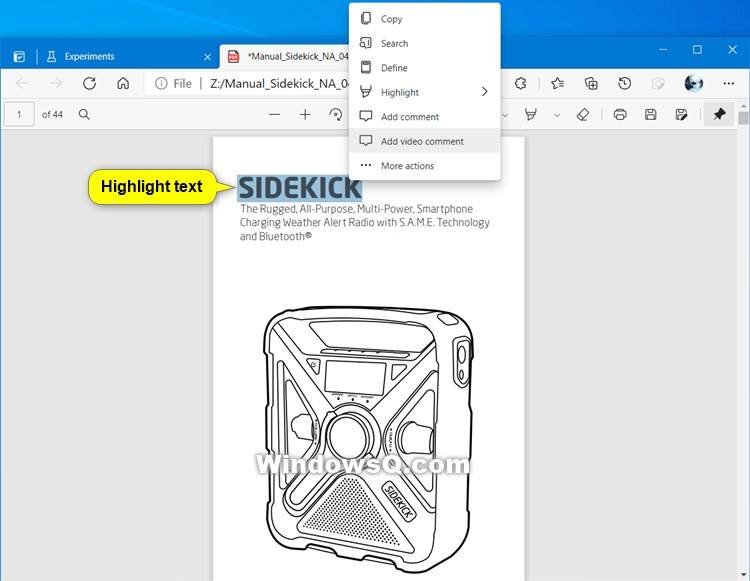Screen dimensions: 750x581
Task: Print the PDF document
Action: [620, 114]
